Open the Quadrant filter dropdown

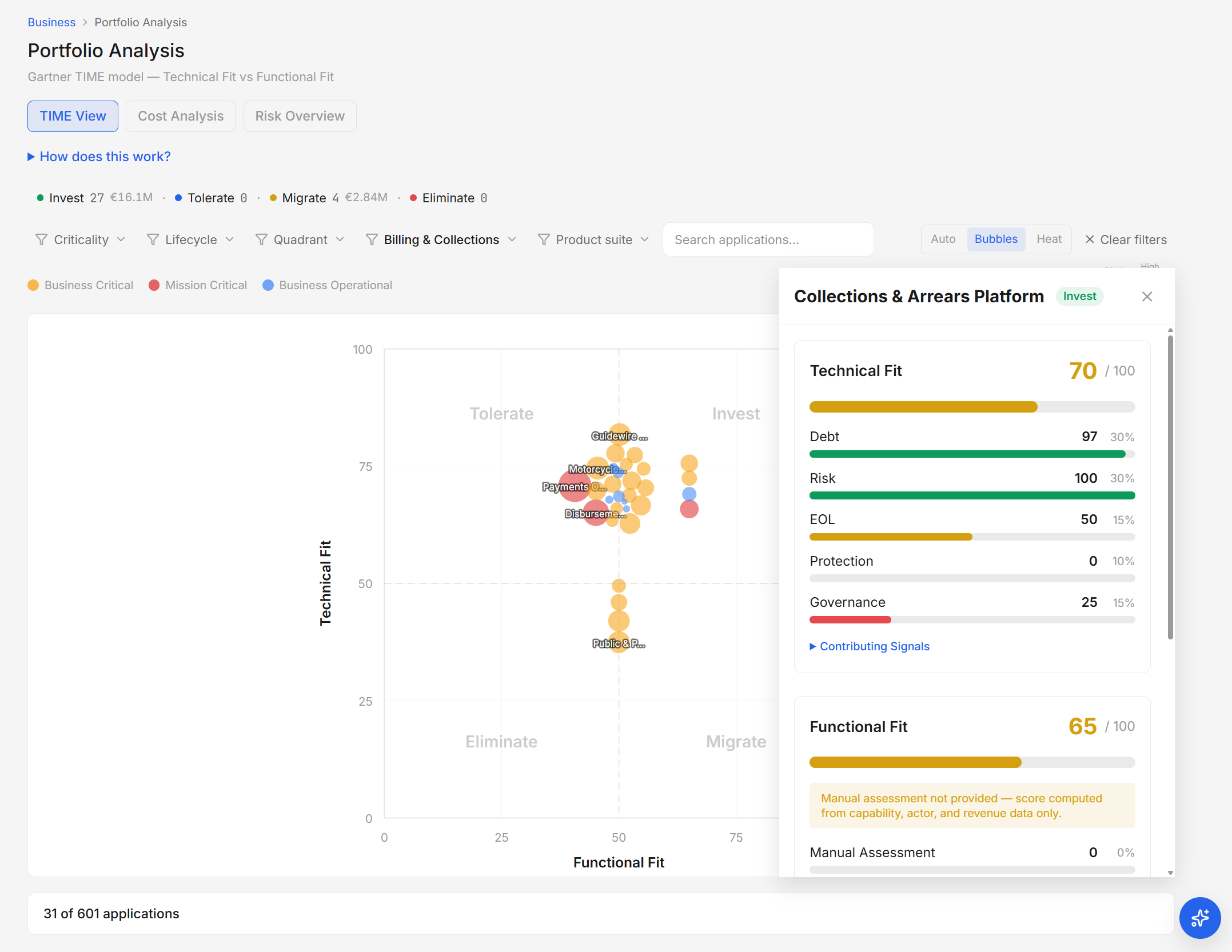[x=300, y=239]
